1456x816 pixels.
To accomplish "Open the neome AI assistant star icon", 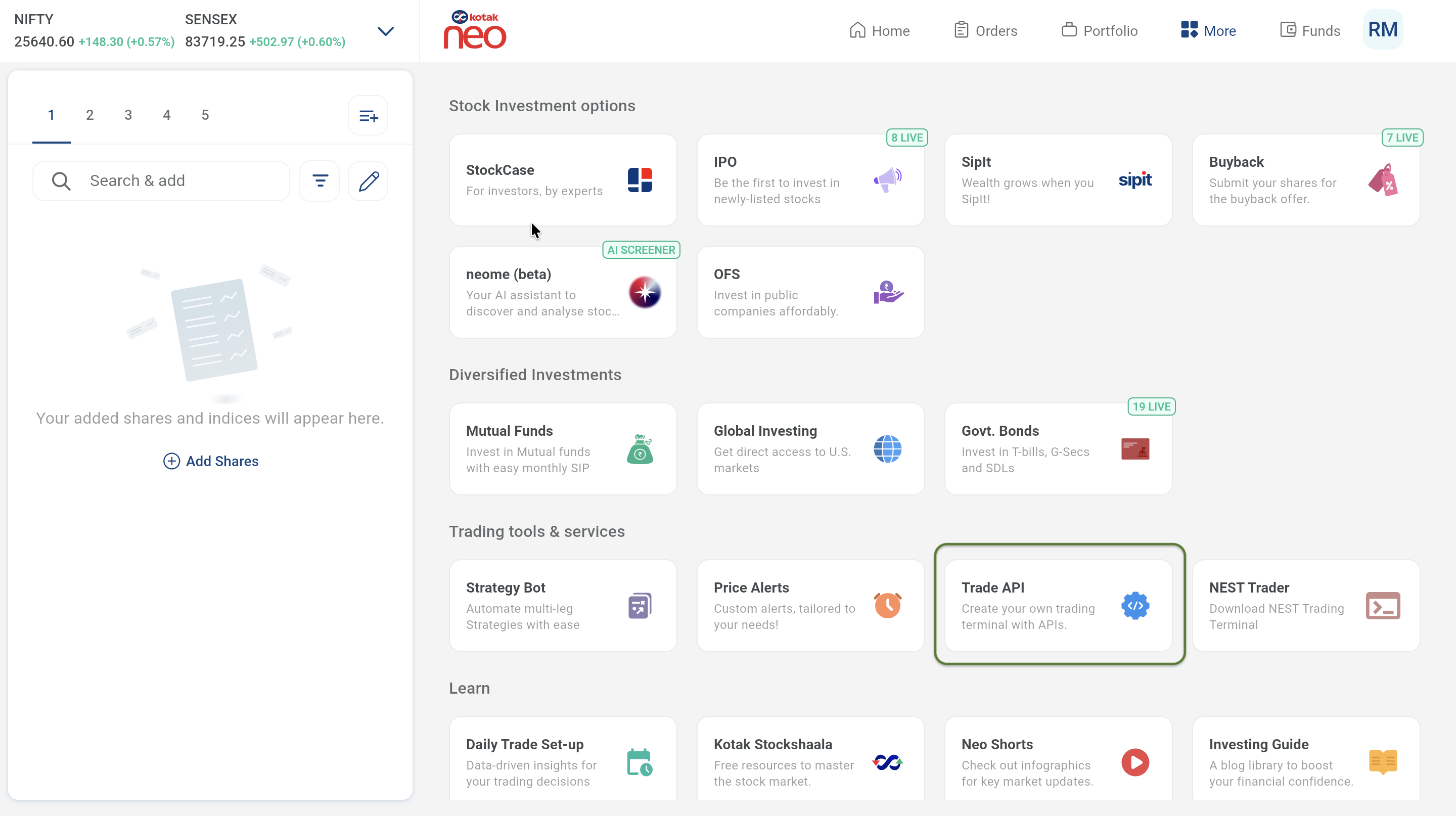I will pos(645,292).
